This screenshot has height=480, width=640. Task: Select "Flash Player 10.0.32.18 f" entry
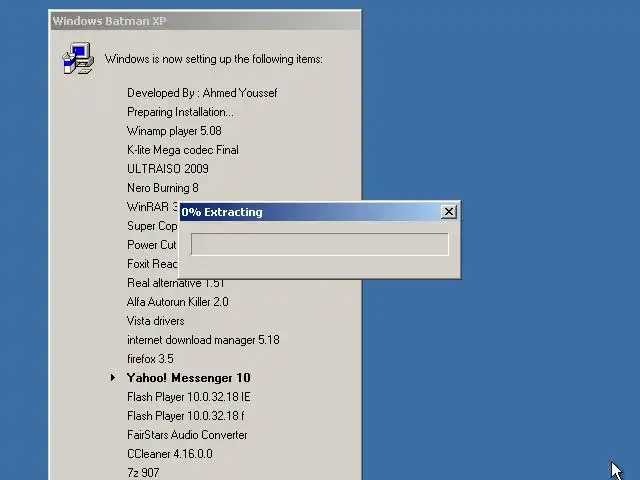pyautogui.click(x=186, y=416)
